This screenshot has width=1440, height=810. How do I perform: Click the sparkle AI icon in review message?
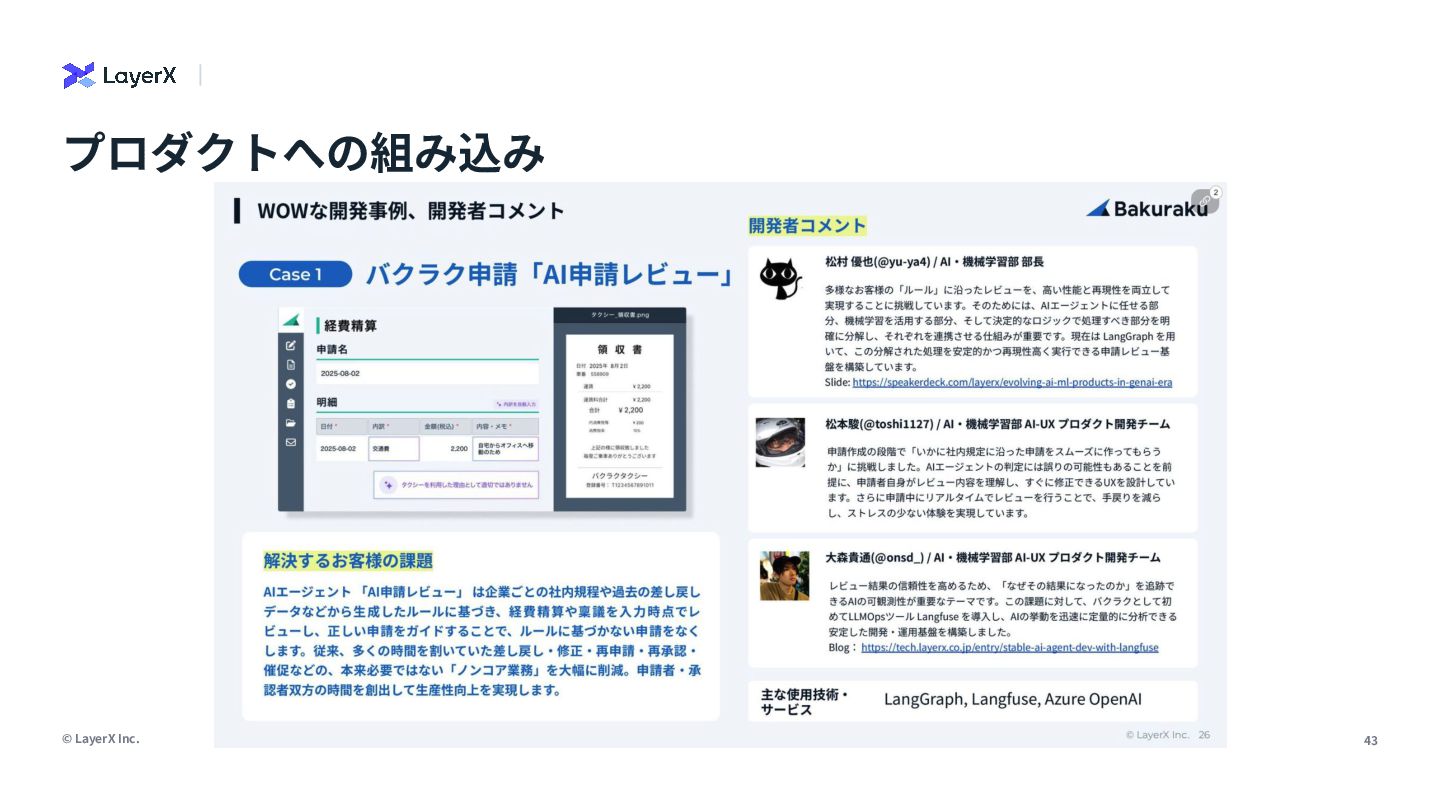point(388,484)
